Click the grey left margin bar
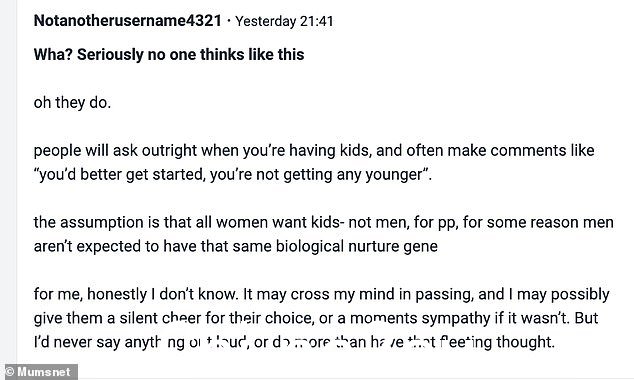The width and height of the screenshot is (634, 380). pos(8,182)
